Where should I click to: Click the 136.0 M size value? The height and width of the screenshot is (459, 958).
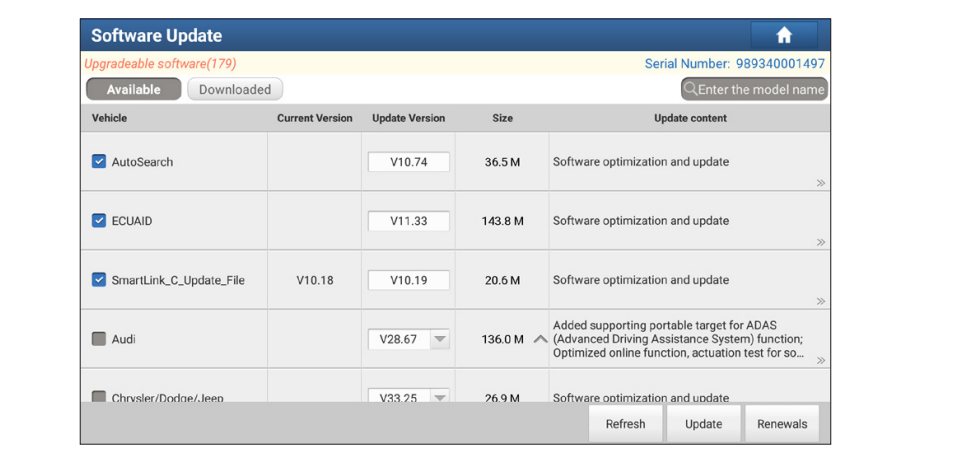(x=502, y=339)
